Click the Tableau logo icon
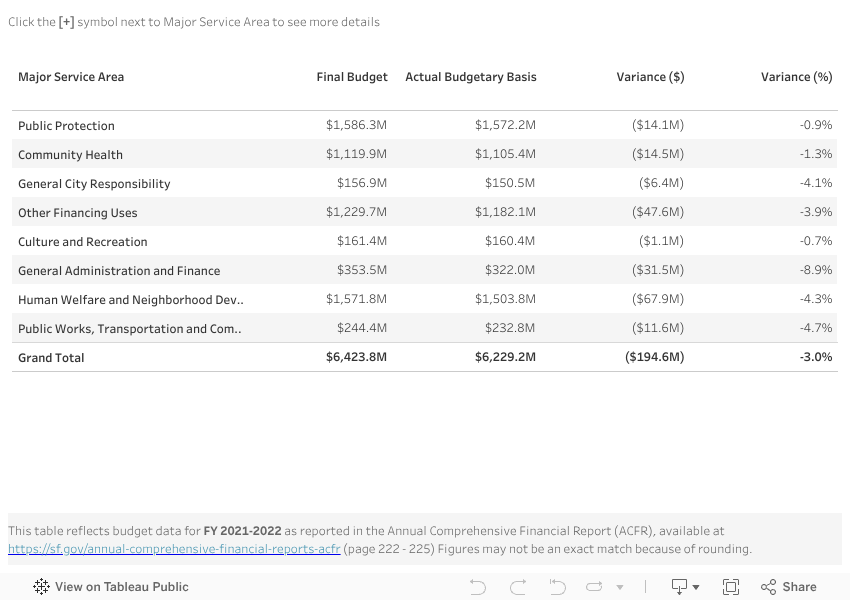 pyautogui.click(x=41, y=587)
